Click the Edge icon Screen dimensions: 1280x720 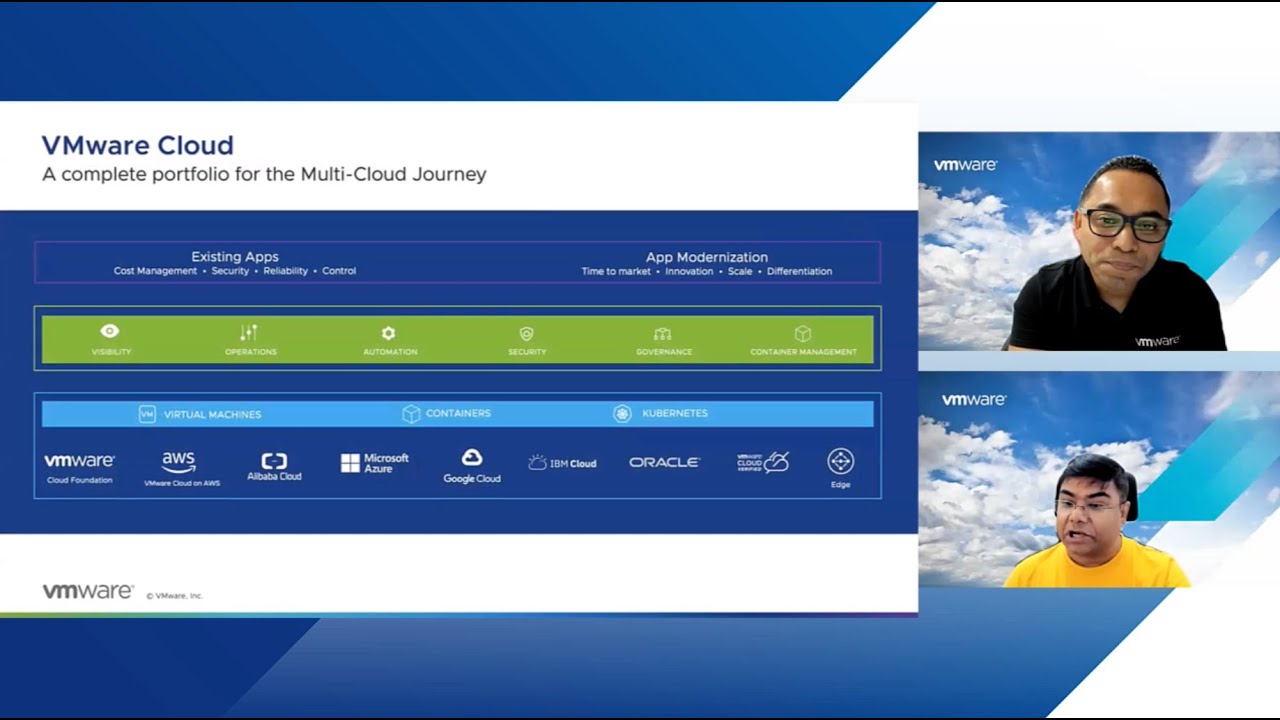(x=840, y=461)
